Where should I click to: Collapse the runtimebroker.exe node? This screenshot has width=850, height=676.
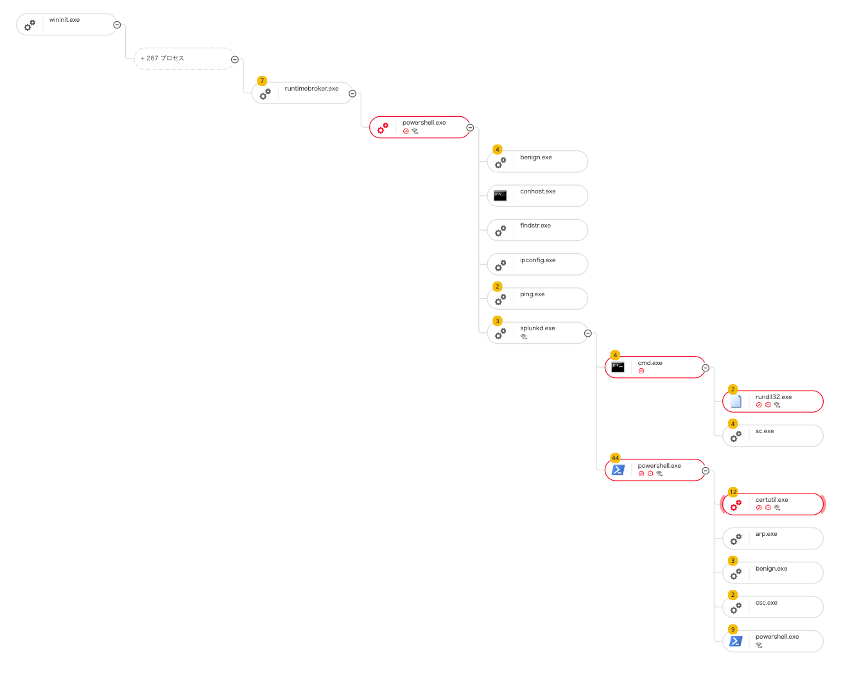click(353, 93)
